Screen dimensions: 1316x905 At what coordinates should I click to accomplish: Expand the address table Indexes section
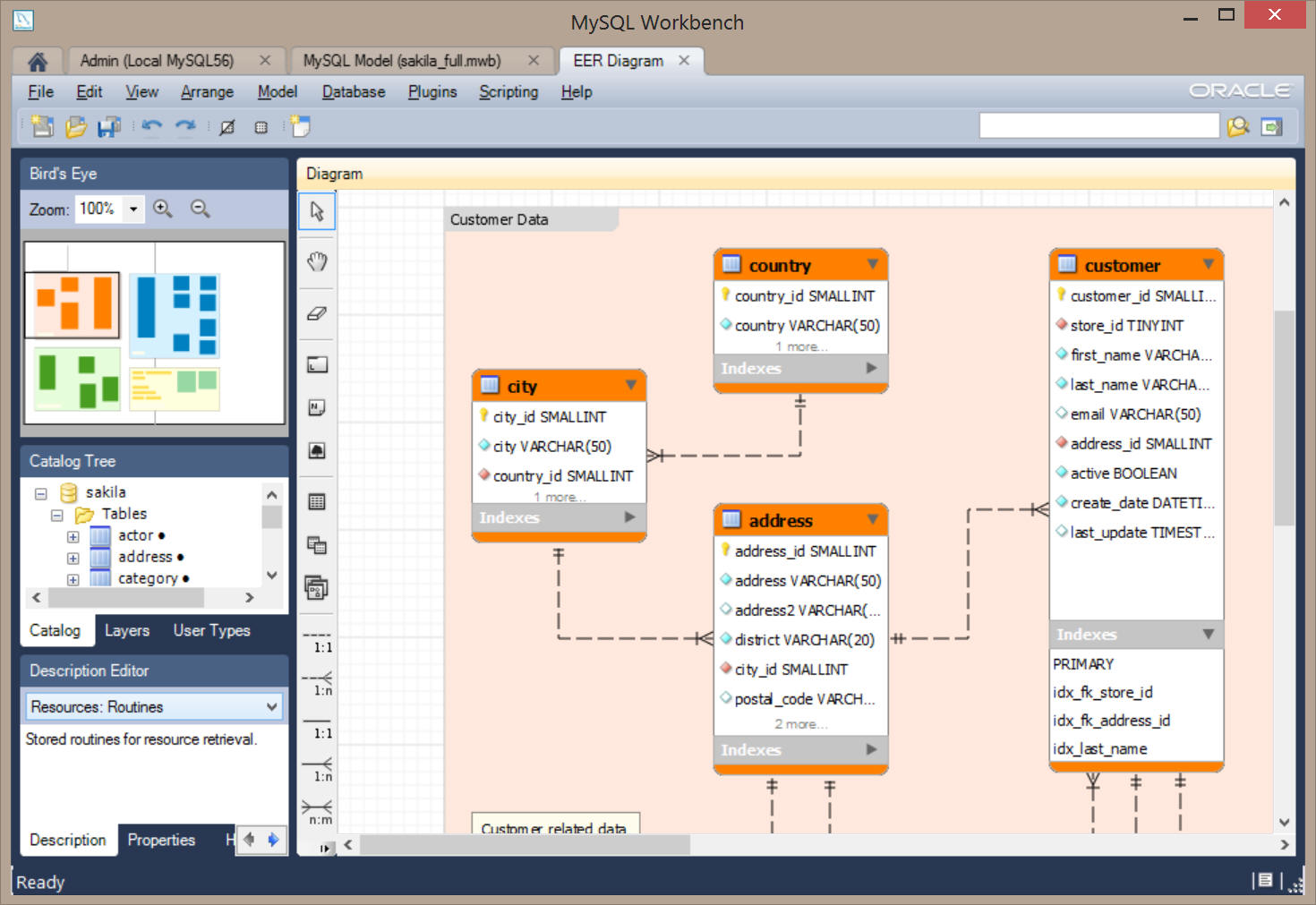872,749
